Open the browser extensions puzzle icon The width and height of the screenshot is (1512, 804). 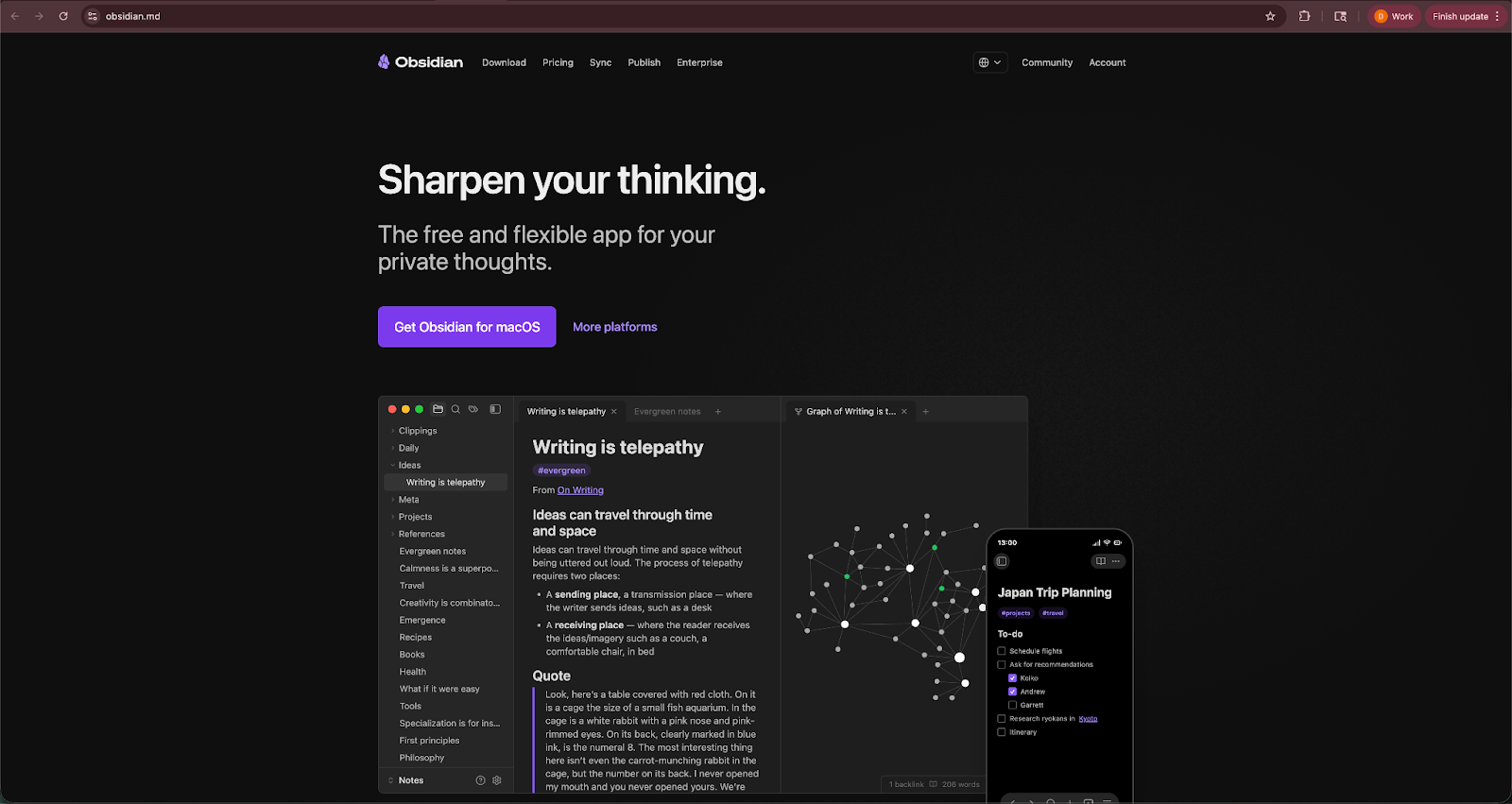[x=1305, y=16]
